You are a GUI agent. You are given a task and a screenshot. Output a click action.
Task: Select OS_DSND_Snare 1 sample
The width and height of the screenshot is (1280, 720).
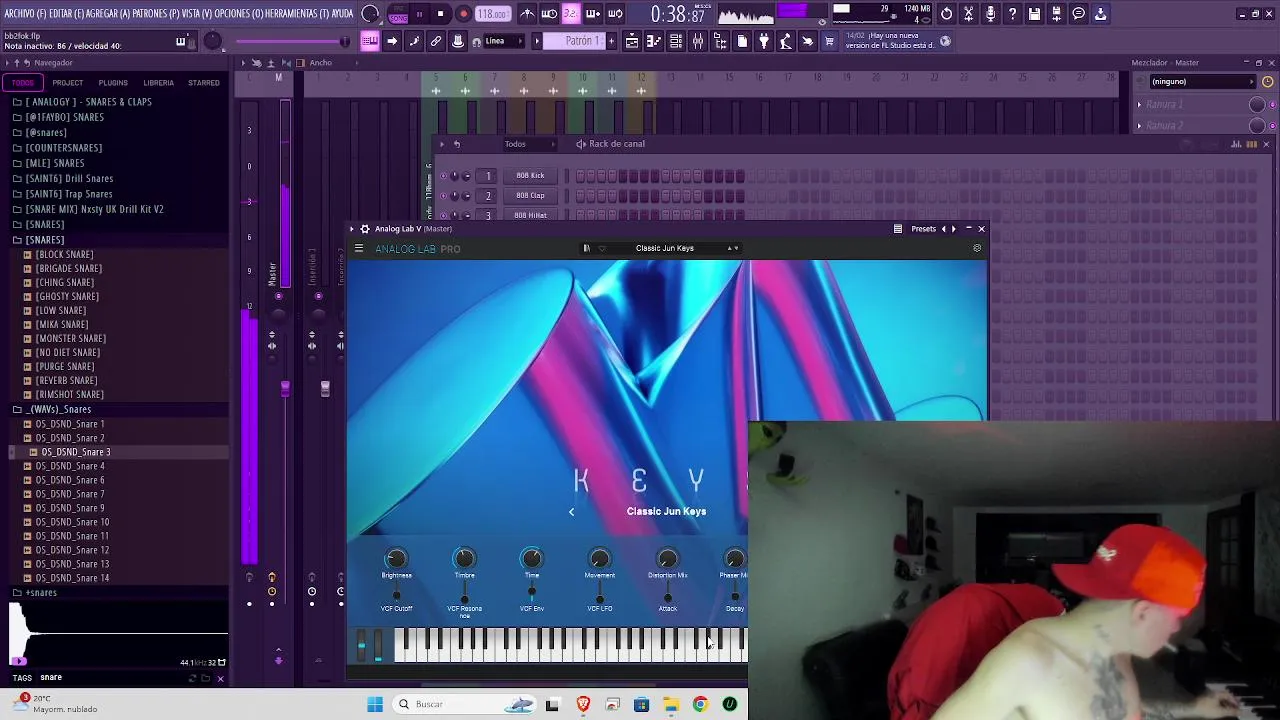pos(70,424)
